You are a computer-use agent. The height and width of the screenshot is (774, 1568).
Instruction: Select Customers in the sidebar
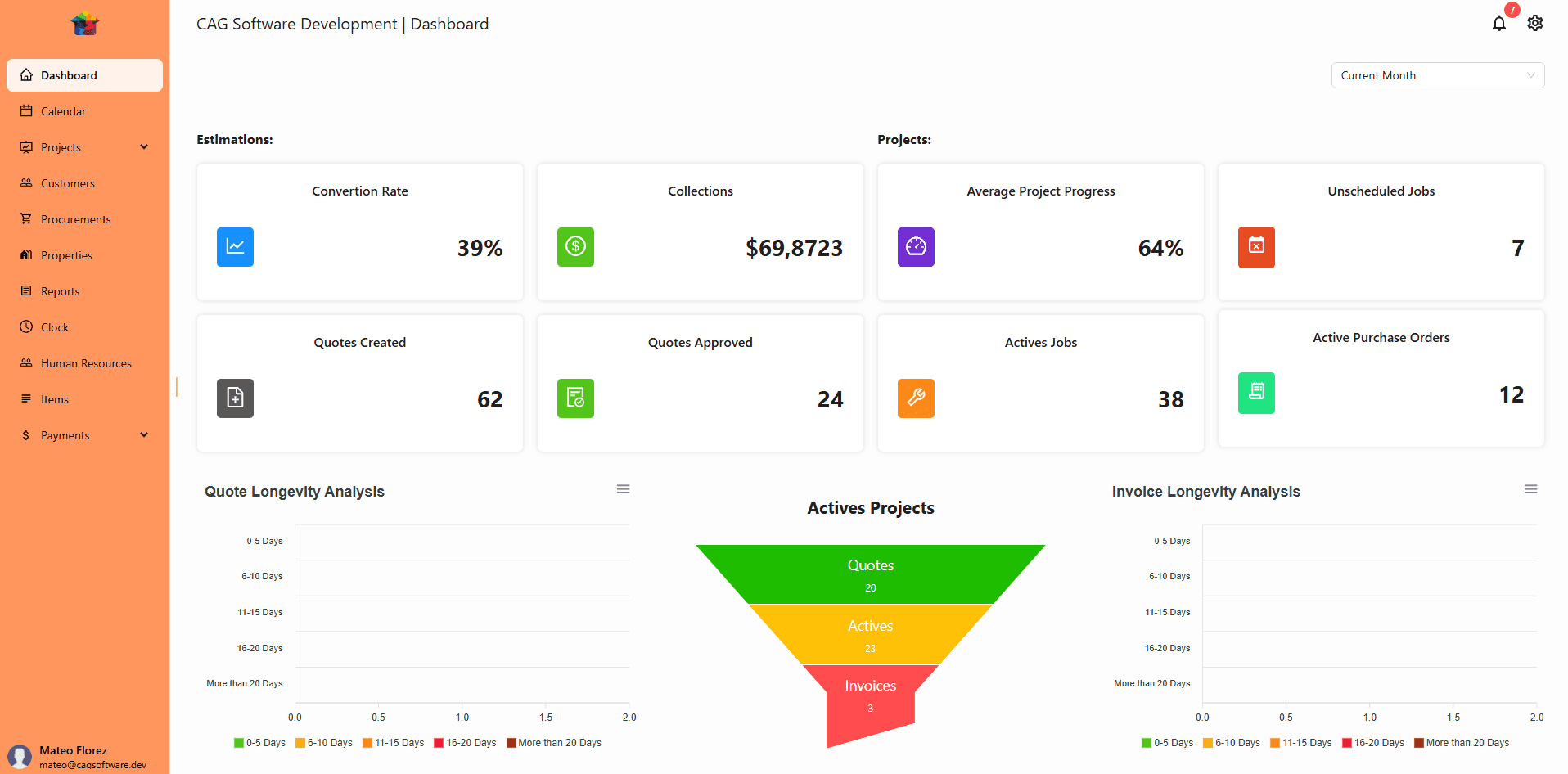click(x=68, y=182)
